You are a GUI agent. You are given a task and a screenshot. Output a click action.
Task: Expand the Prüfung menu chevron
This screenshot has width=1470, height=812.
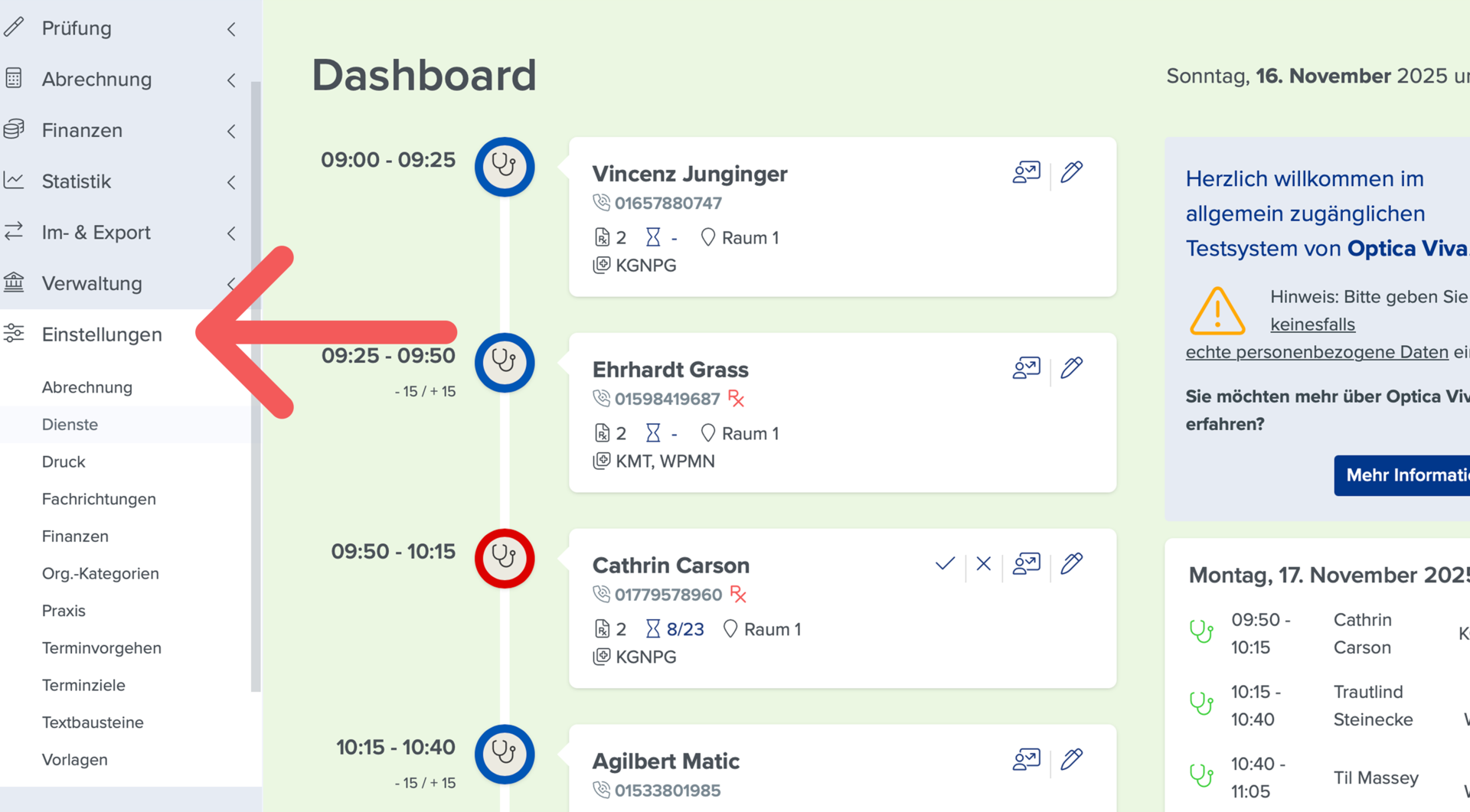click(231, 29)
